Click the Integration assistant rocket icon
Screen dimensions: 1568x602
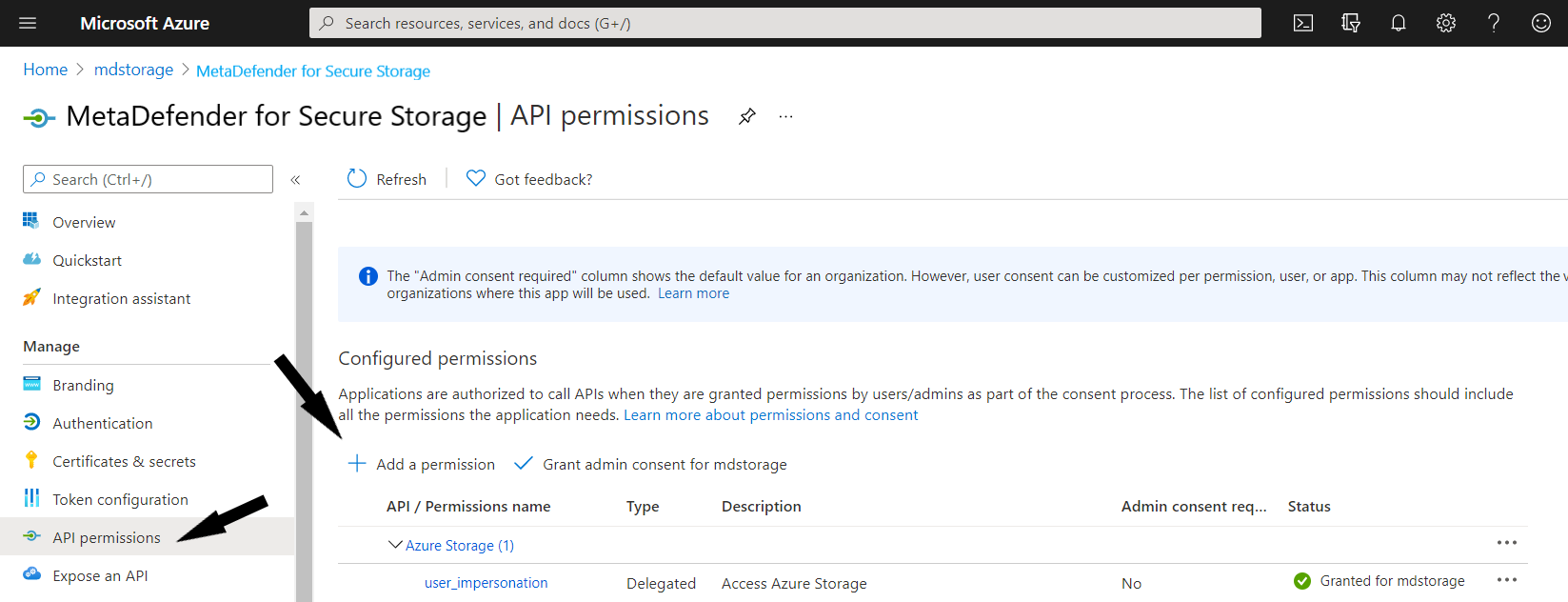tap(31, 297)
